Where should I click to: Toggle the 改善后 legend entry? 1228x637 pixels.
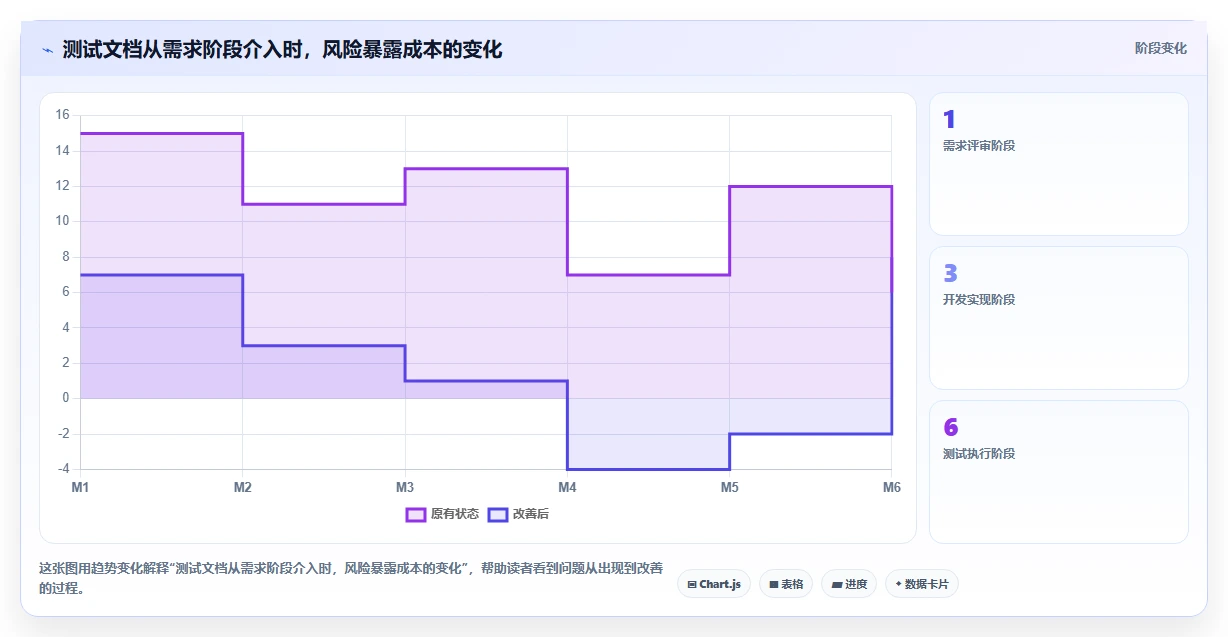coord(518,514)
